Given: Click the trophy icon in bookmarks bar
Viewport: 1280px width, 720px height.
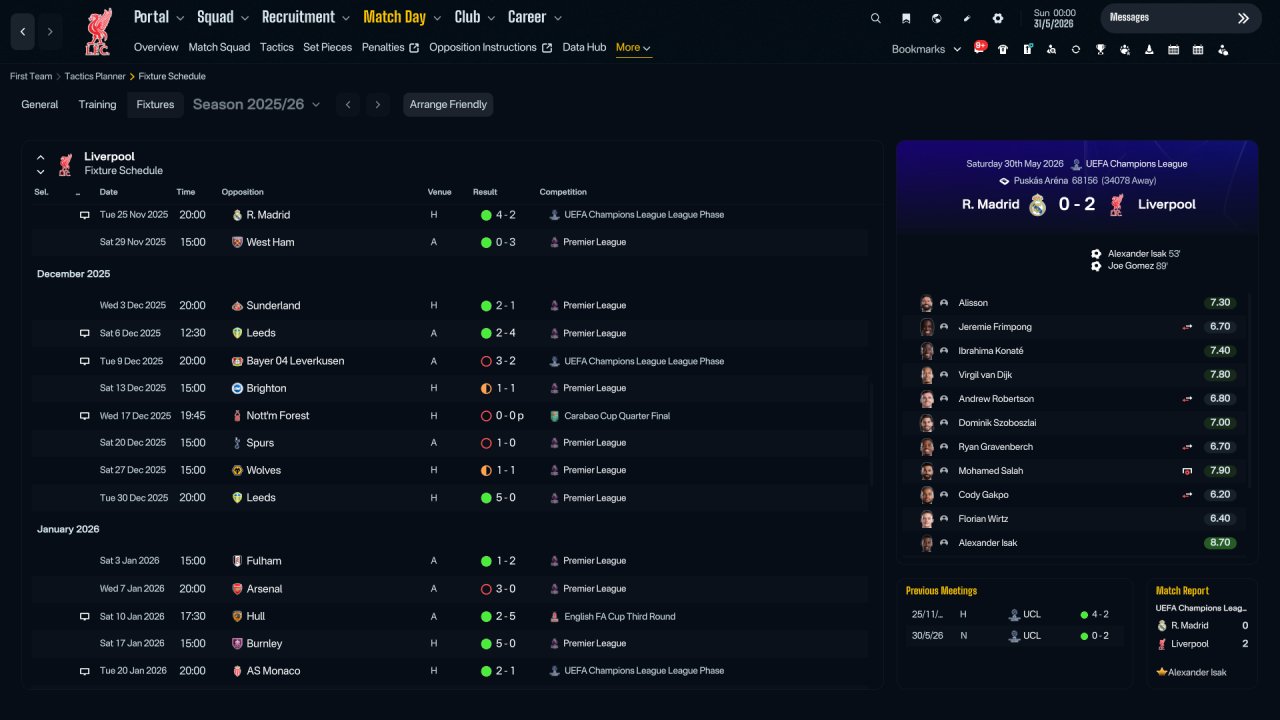Looking at the screenshot, I should [1100, 49].
